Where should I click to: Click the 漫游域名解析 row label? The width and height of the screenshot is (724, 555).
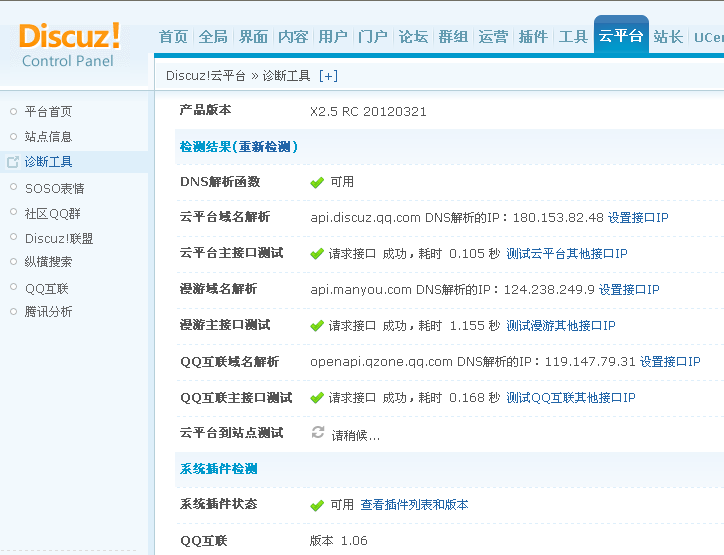[218, 289]
